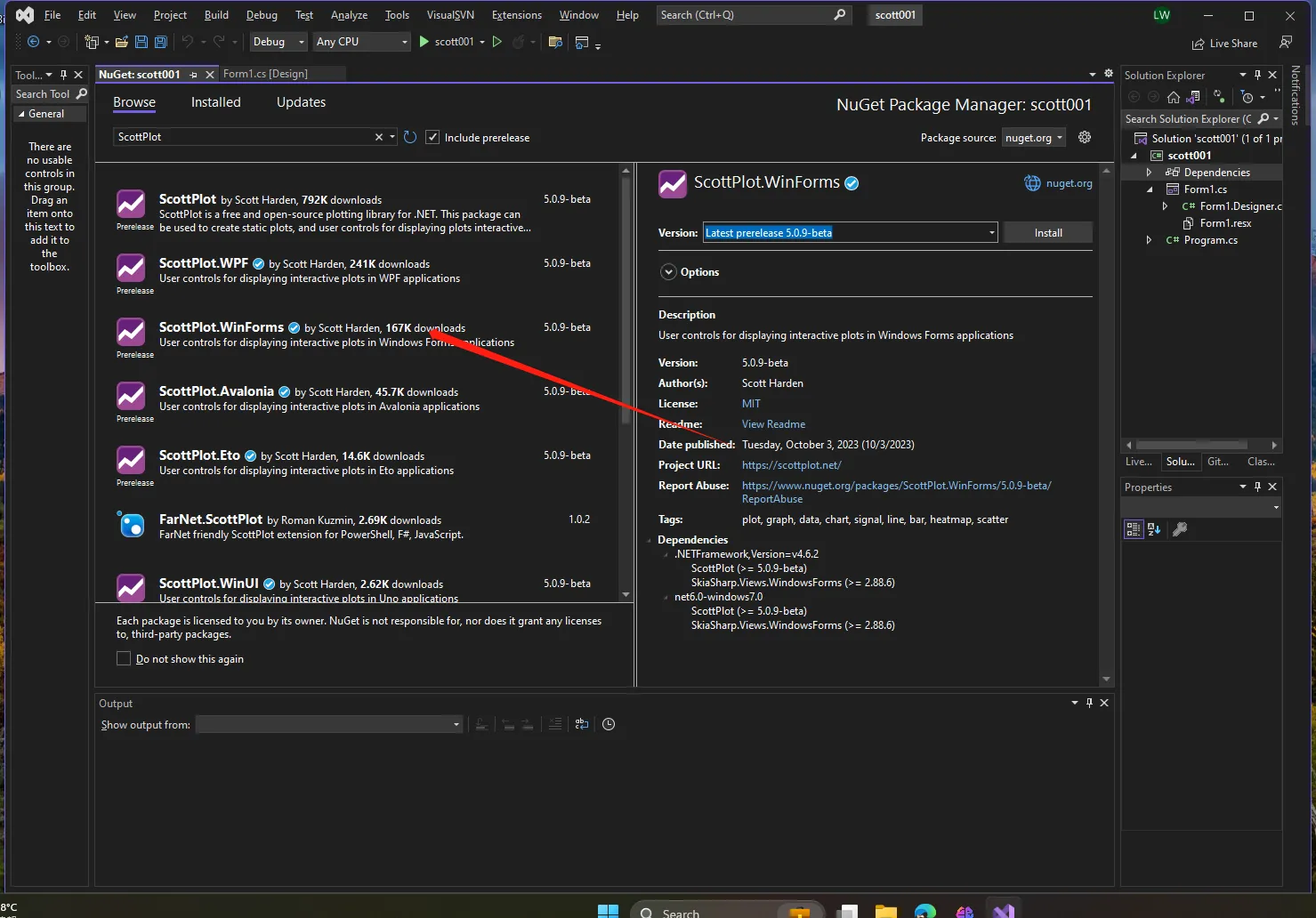Viewport: 1316px width, 918px height.
Task: Click Categorized view icon in Properties panel
Action: tap(1134, 529)
